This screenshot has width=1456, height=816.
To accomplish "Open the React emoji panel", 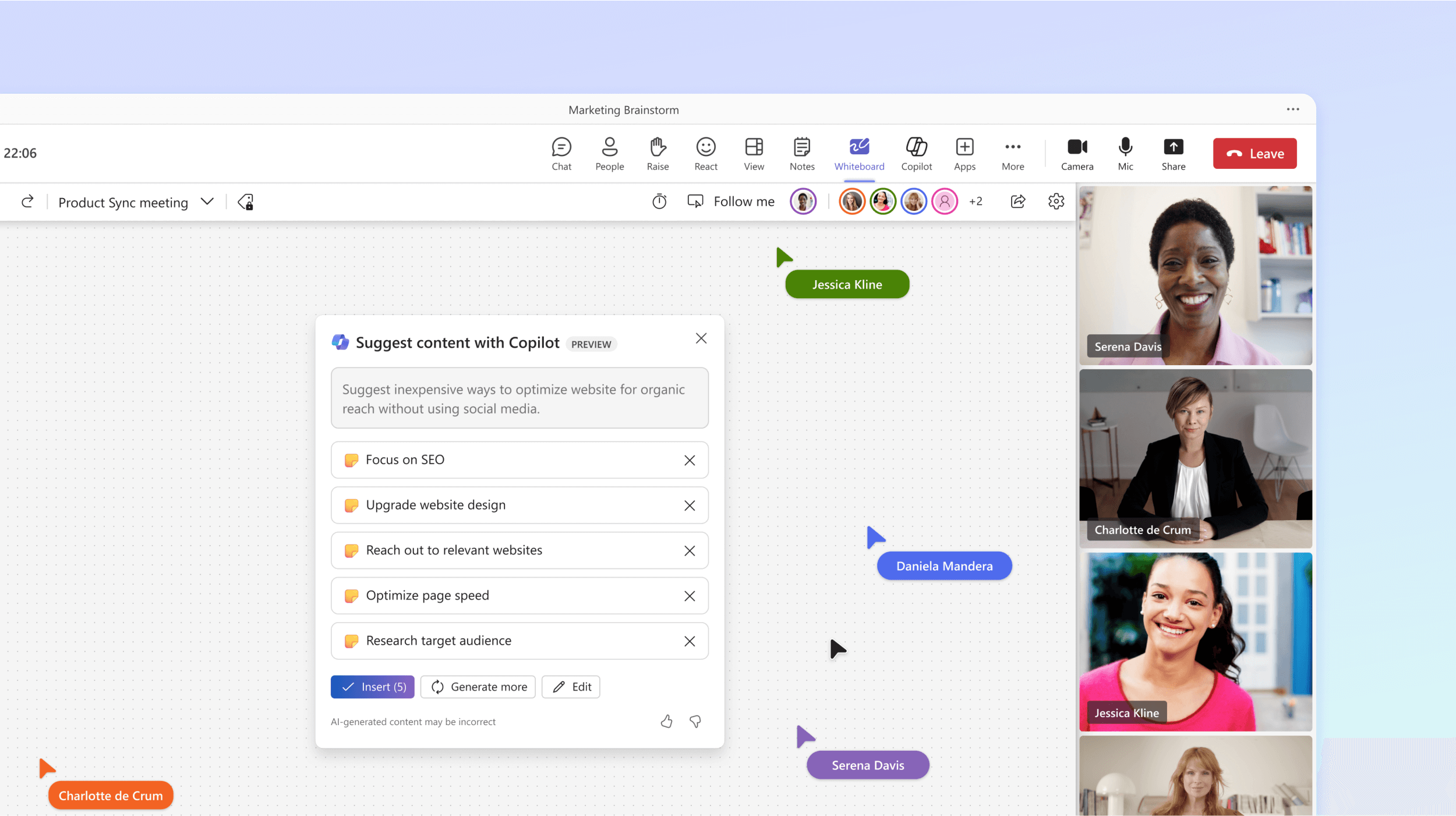I will [705, 152].
